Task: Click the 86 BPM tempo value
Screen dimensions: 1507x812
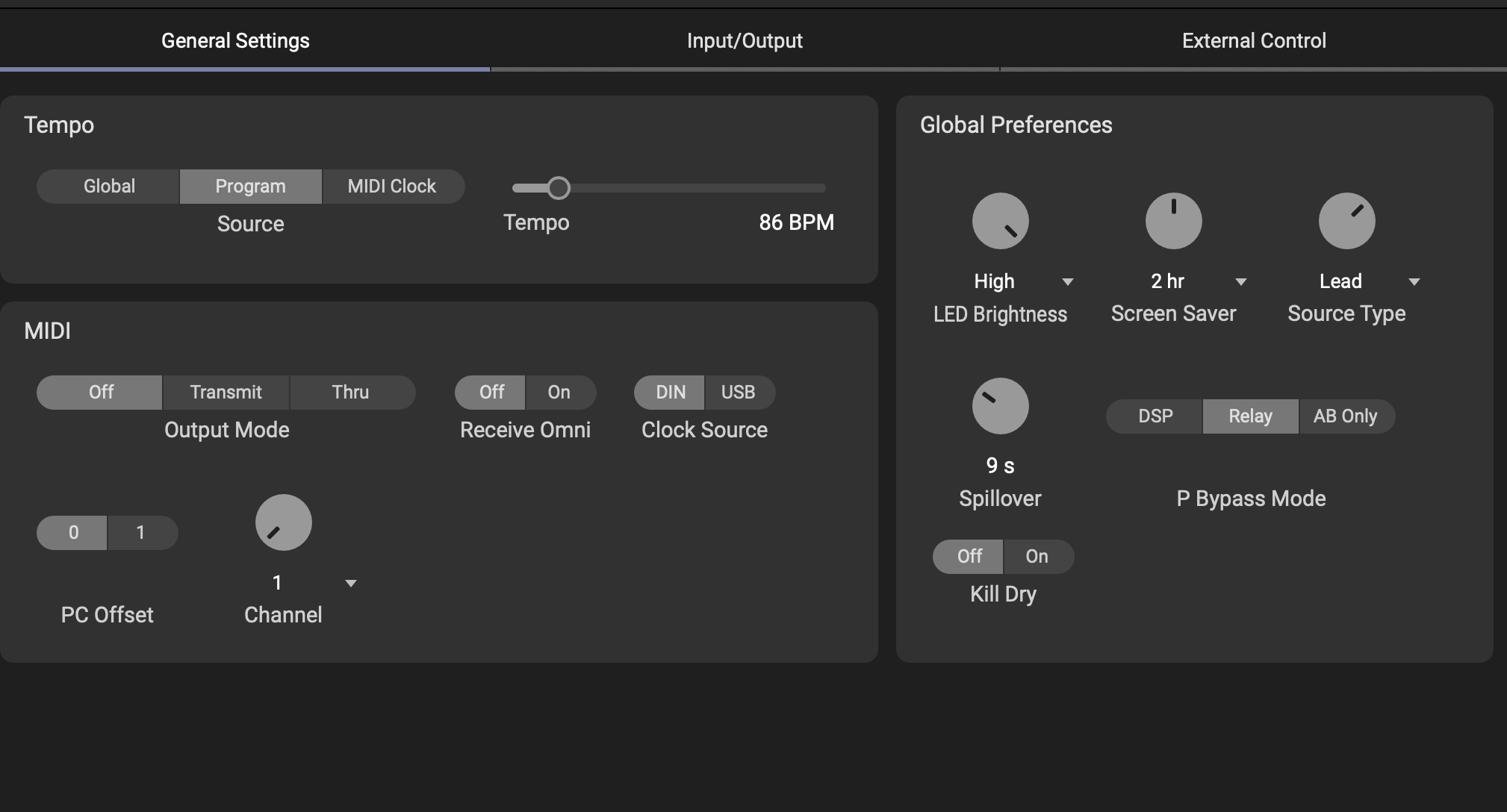Action: point(796,222)
